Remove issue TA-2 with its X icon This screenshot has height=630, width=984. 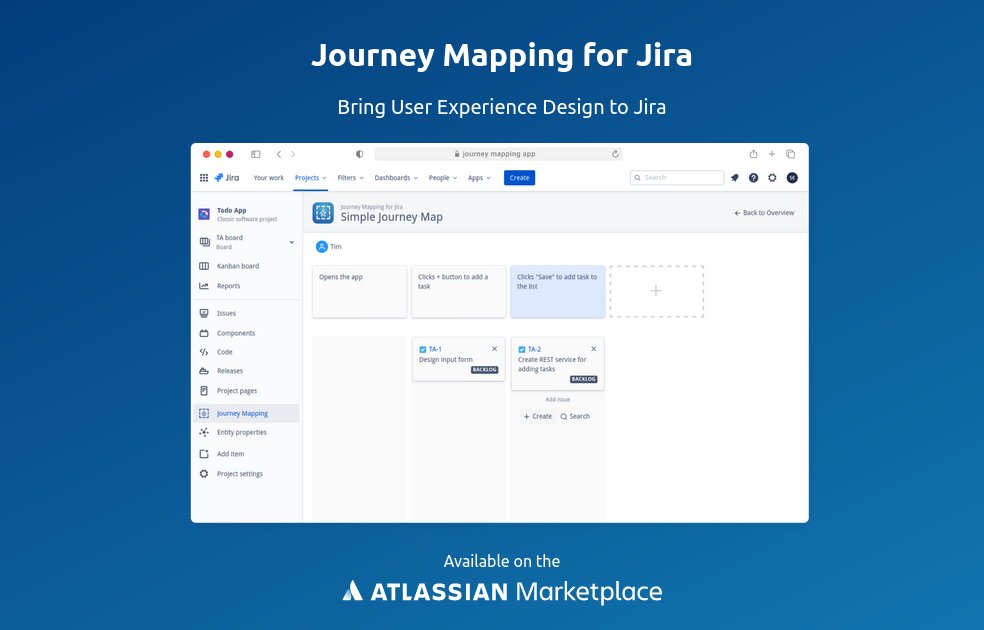594,349
